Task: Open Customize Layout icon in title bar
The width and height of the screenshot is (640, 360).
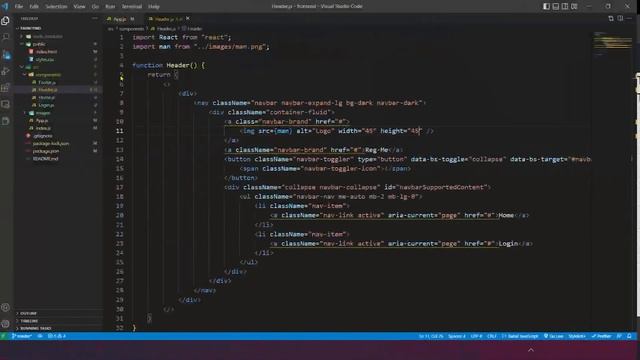Action: [574, 6]
